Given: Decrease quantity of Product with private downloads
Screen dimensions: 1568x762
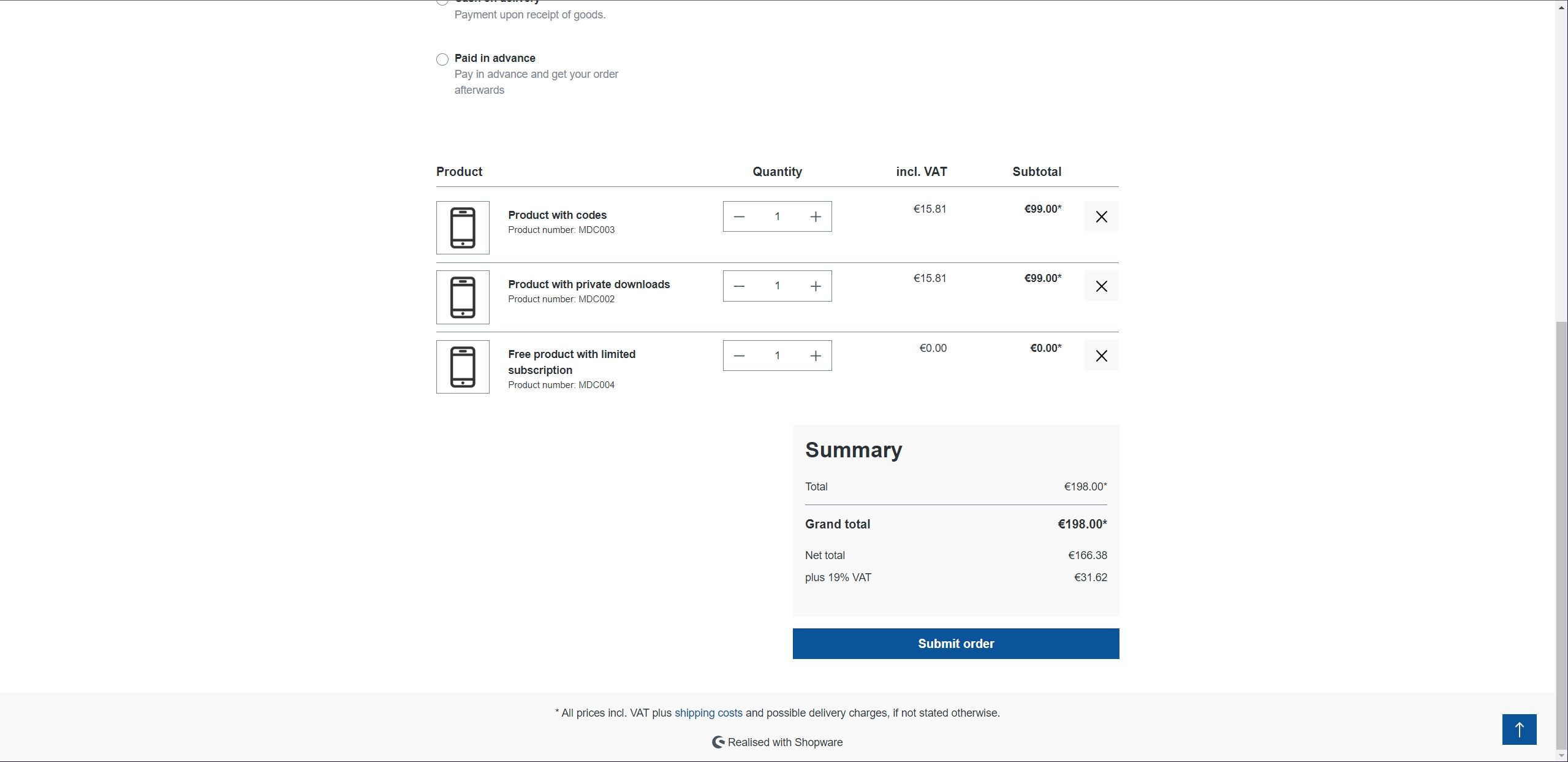Looking at the screenshot, I should coord(739,286).
